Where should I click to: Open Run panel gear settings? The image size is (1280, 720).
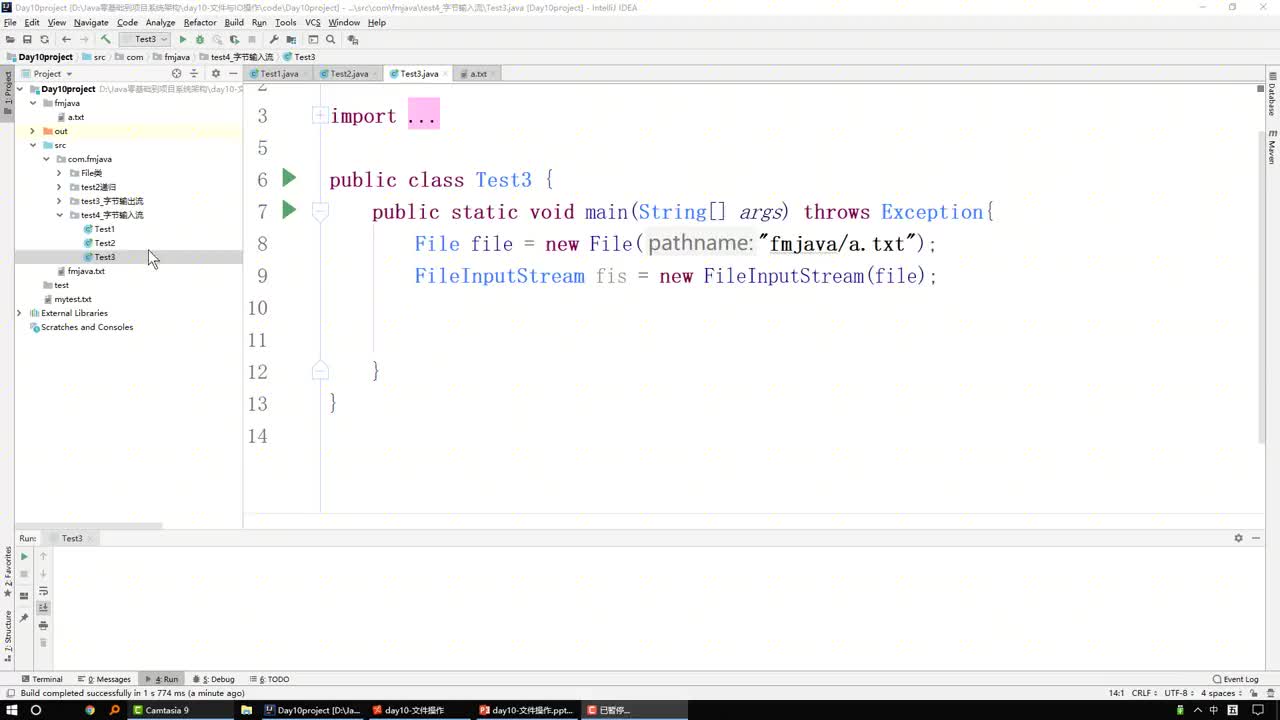click(x=1238, y=538)
